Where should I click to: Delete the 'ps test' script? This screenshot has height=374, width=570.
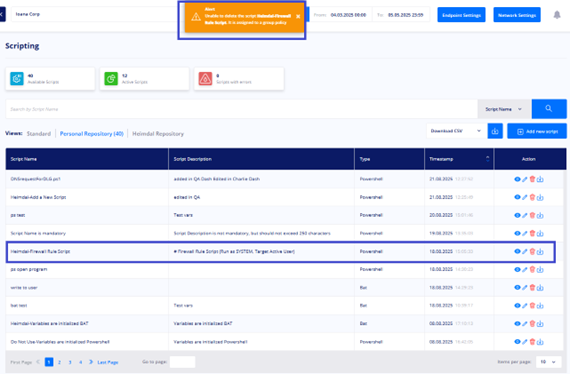click(x=532, y=216)
